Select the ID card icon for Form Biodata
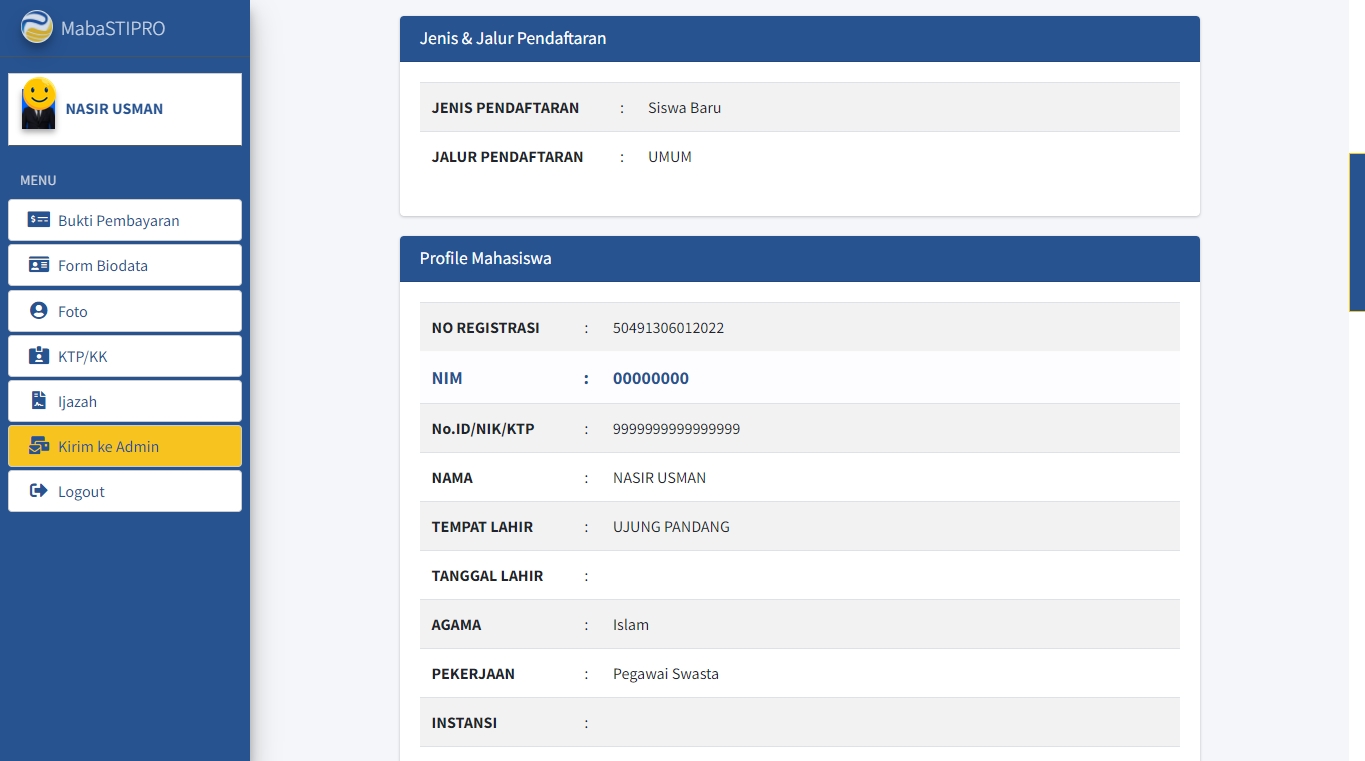This screenshot has height=761, width=1365. click(x=39, y=265)
